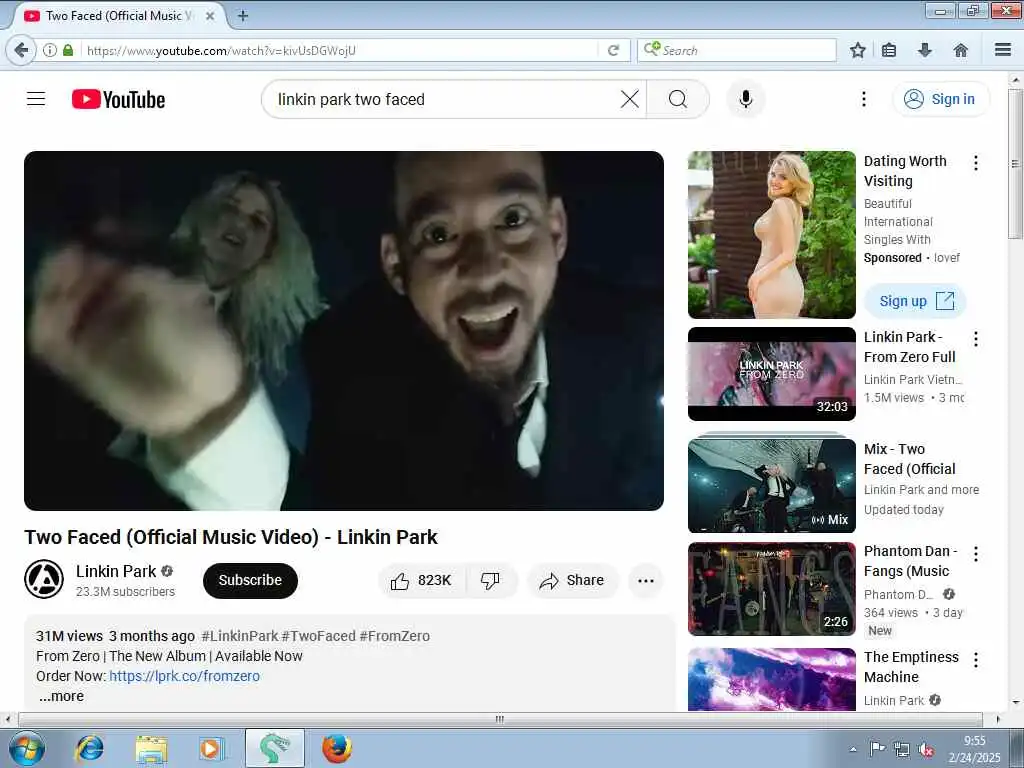Open 'Mix - Two Faced (Official' title
This screenshot has height=768, width=1024.
click(x=909, y=459)
